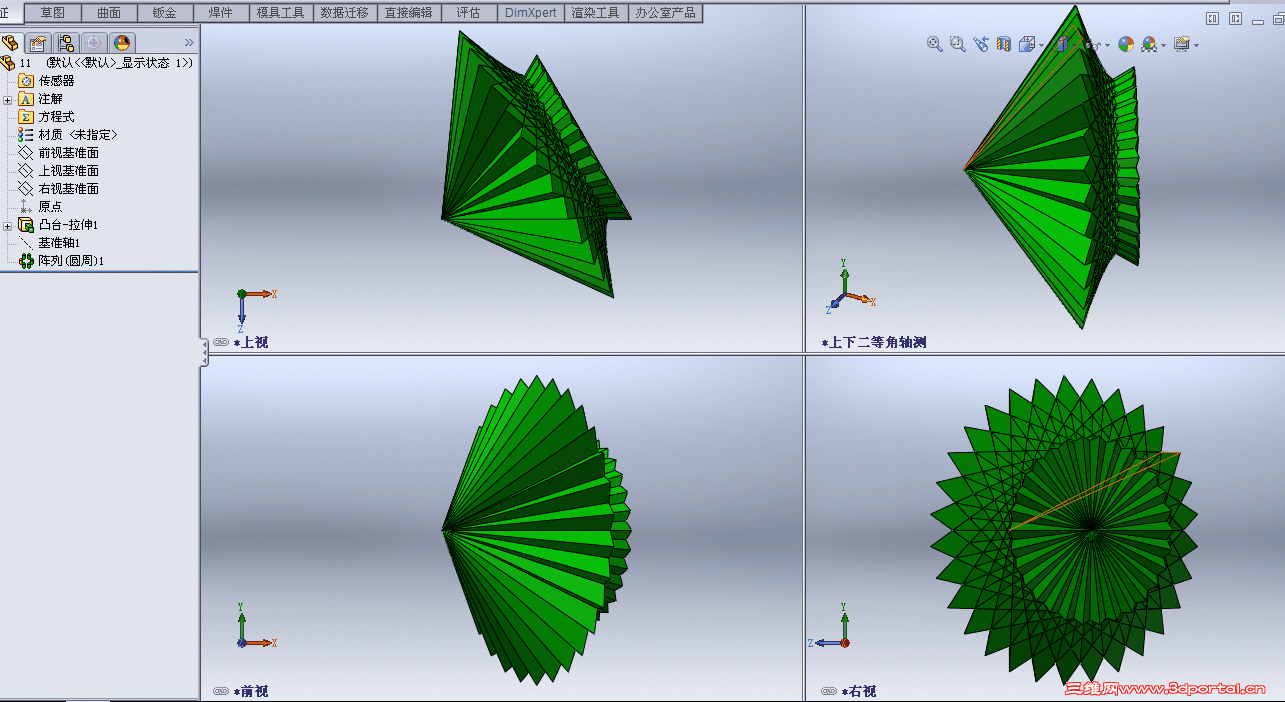Click green model in 右视 viewport
The image size is (1285, 702).
pos(1064,528)
